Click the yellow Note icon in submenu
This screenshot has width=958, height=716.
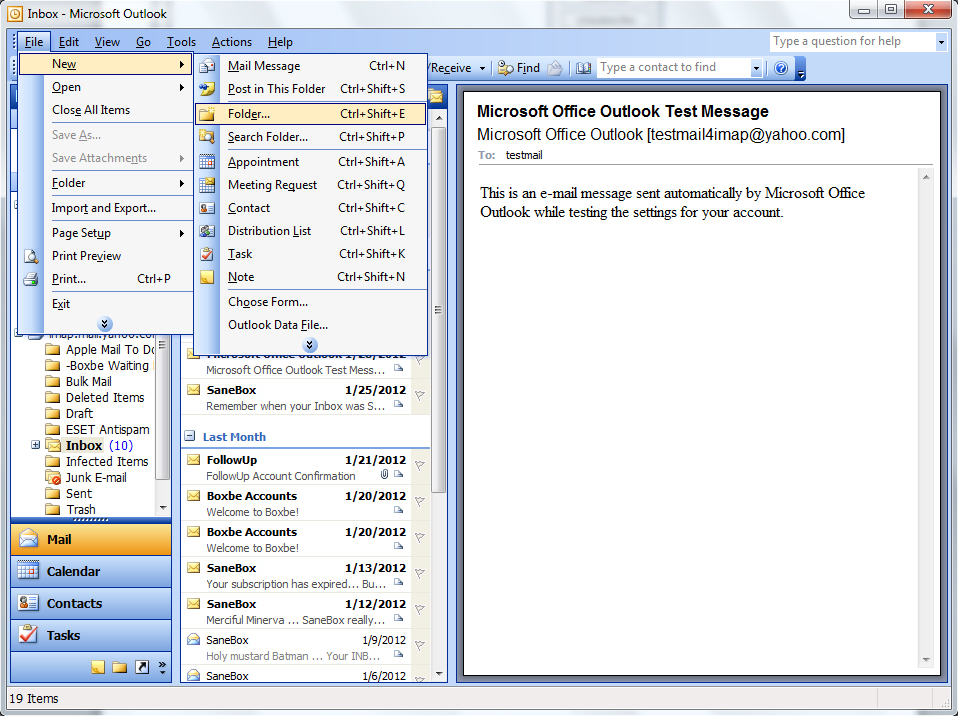click(207, 277)
